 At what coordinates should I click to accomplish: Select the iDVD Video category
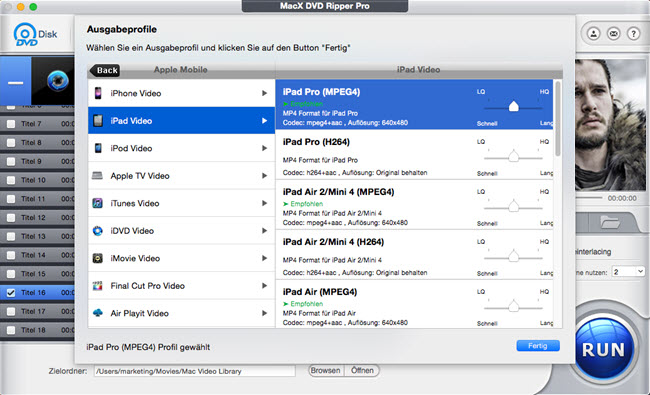182,230
